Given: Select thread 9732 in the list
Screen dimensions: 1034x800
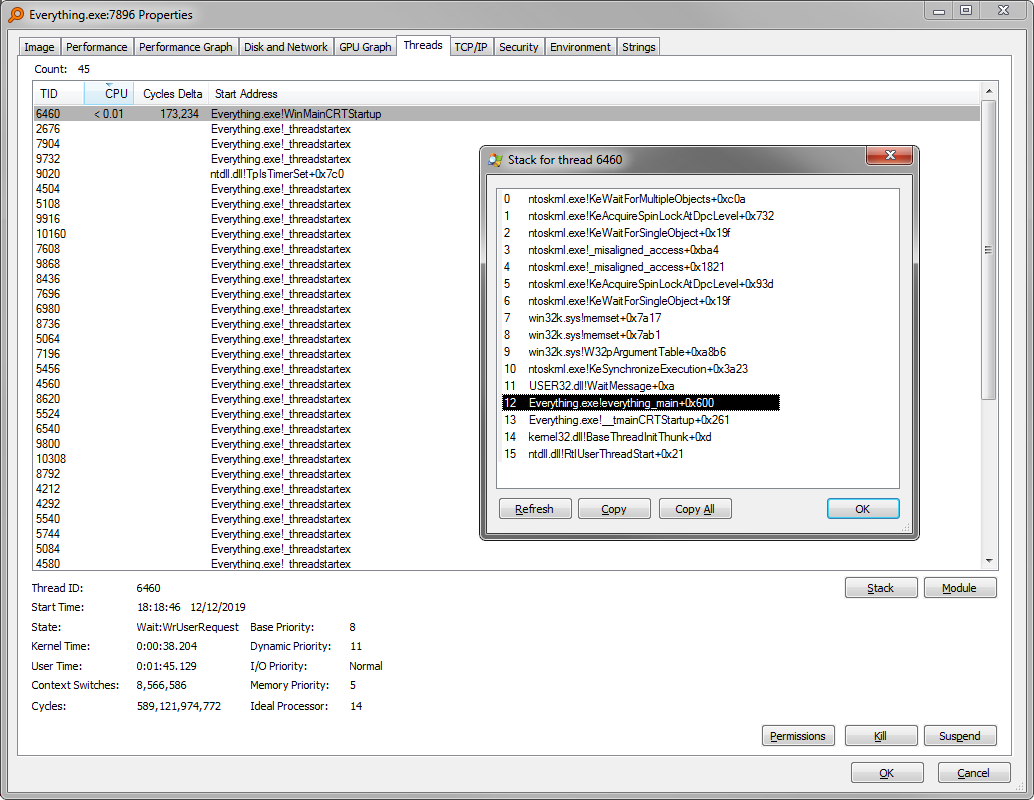Looking at the screenshot, I should tap(506, 159).
